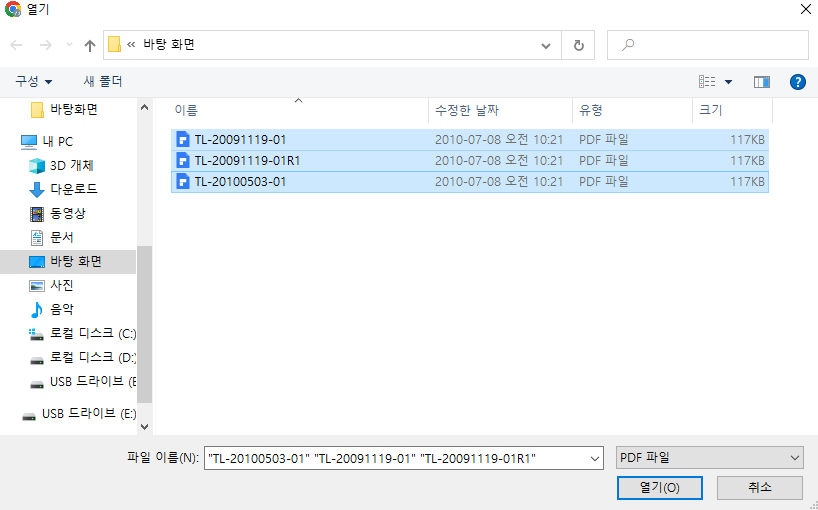Click the 동영상 film strip icon
818x510 pixels.
click(x=37, y=214)
